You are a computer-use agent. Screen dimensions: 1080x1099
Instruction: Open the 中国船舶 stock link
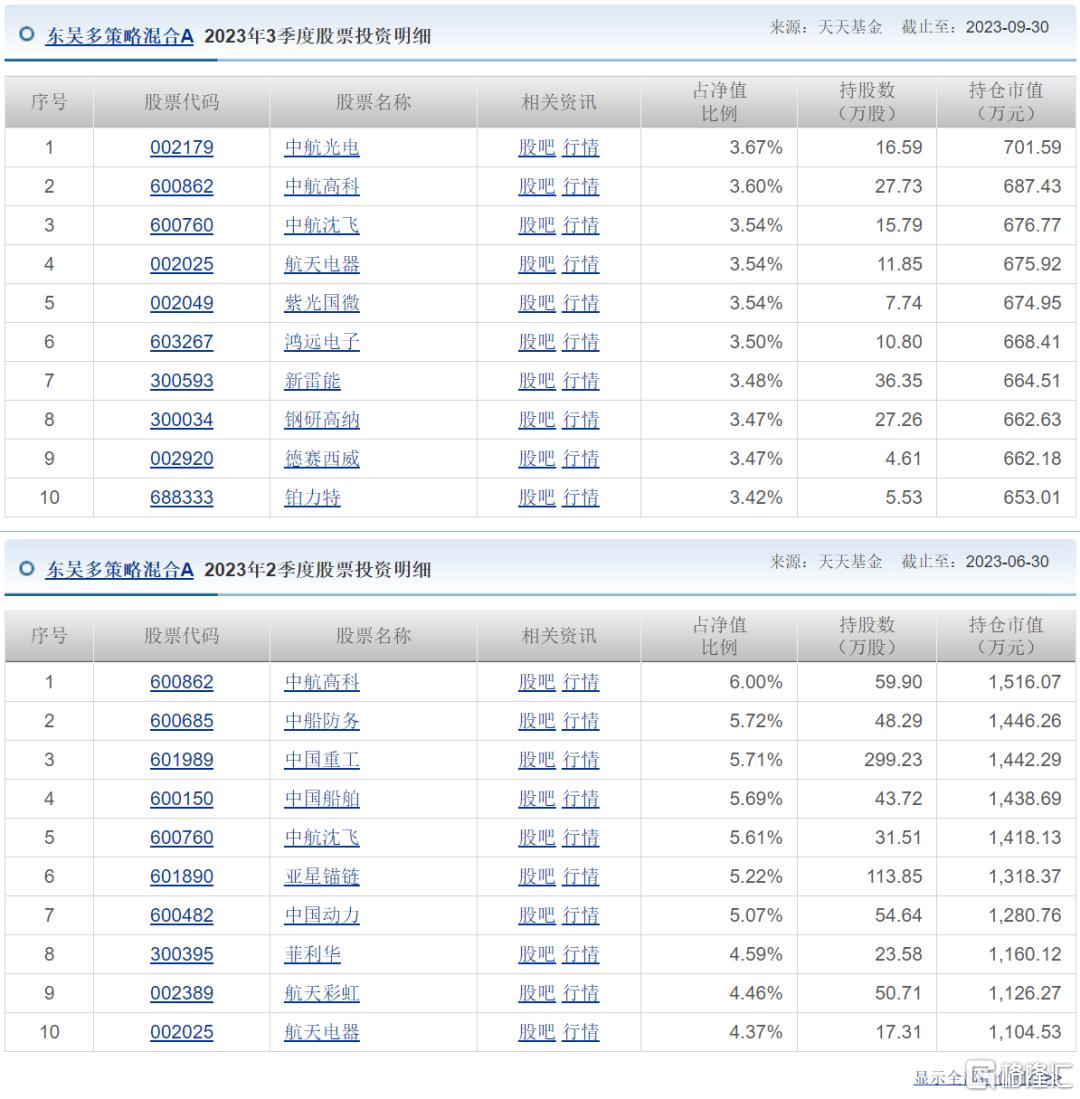coord(322,799)
